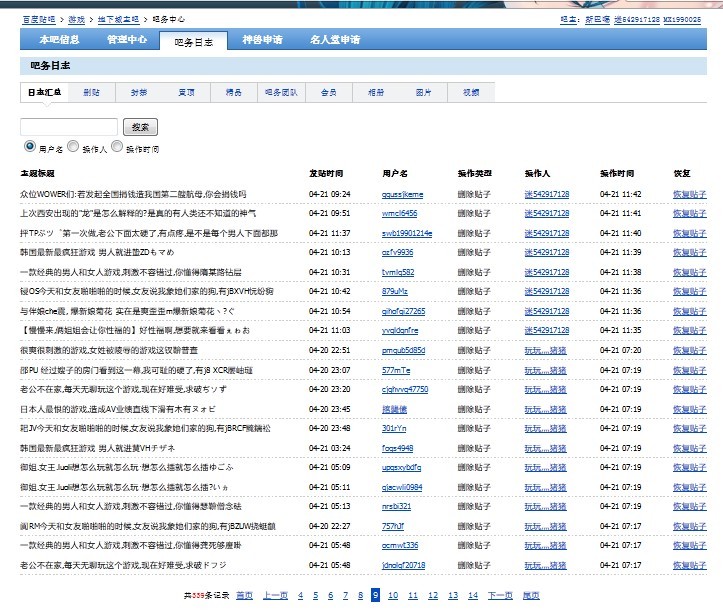Click the operation time 04-21 07:20 cell
Image resolution: width=723 pixels, height=611 pixels.
point(621,350)
